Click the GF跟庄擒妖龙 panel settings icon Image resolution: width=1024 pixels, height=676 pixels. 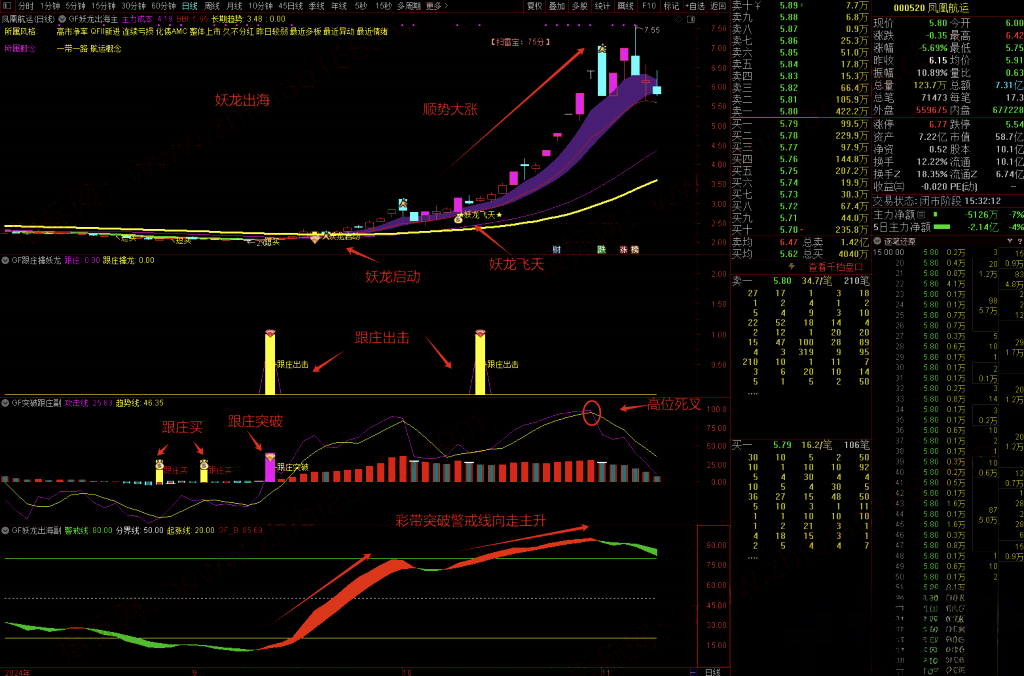click(5, 261)
